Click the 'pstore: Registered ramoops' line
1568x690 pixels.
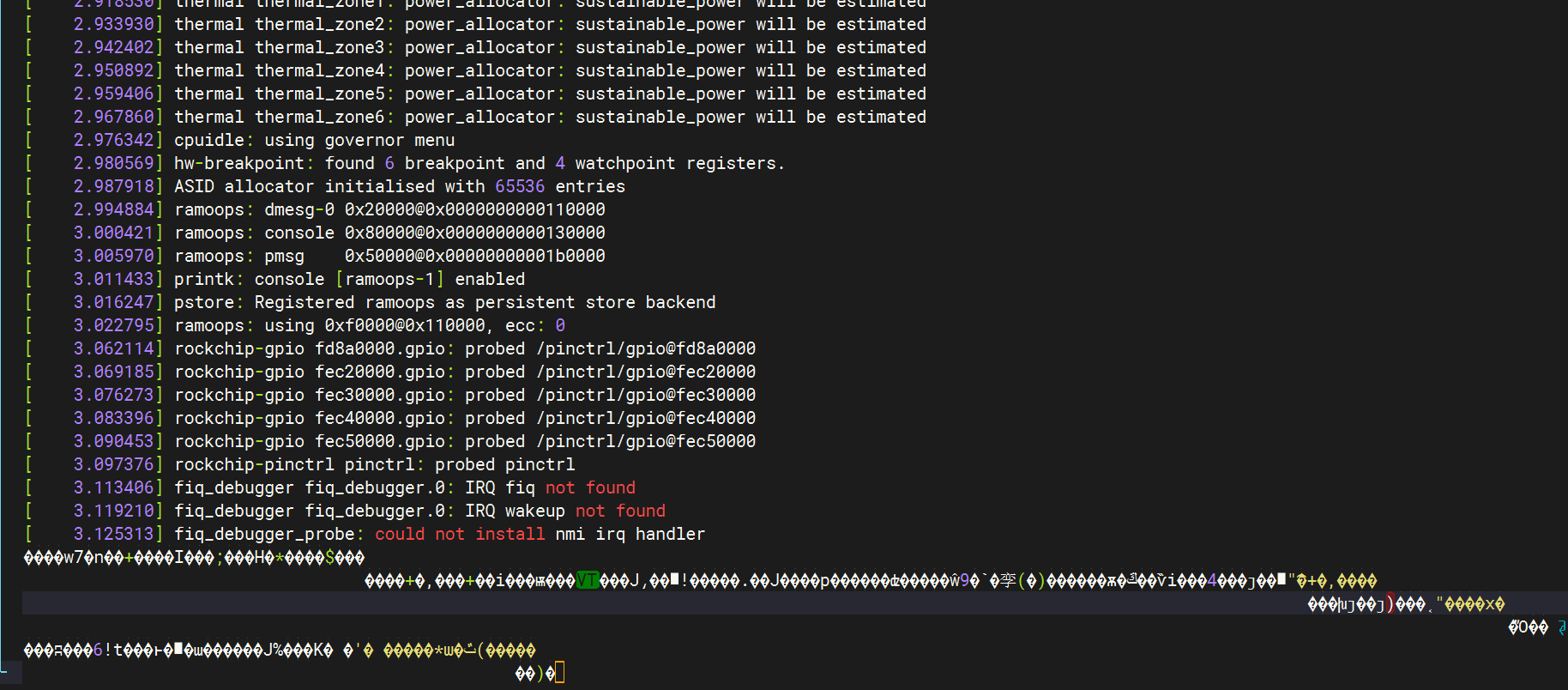point(444,302)
